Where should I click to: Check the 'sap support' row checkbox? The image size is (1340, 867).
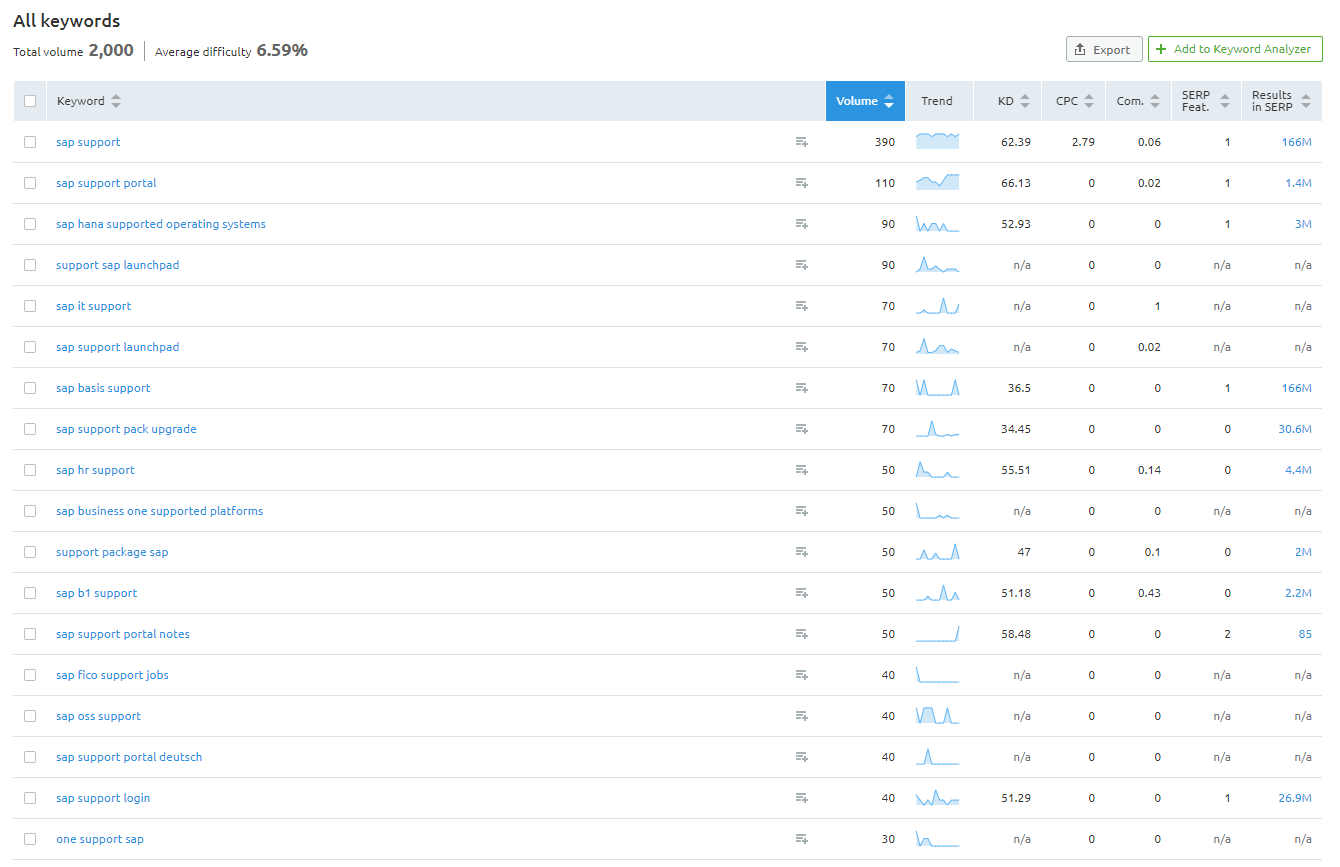tap(30, 142)
